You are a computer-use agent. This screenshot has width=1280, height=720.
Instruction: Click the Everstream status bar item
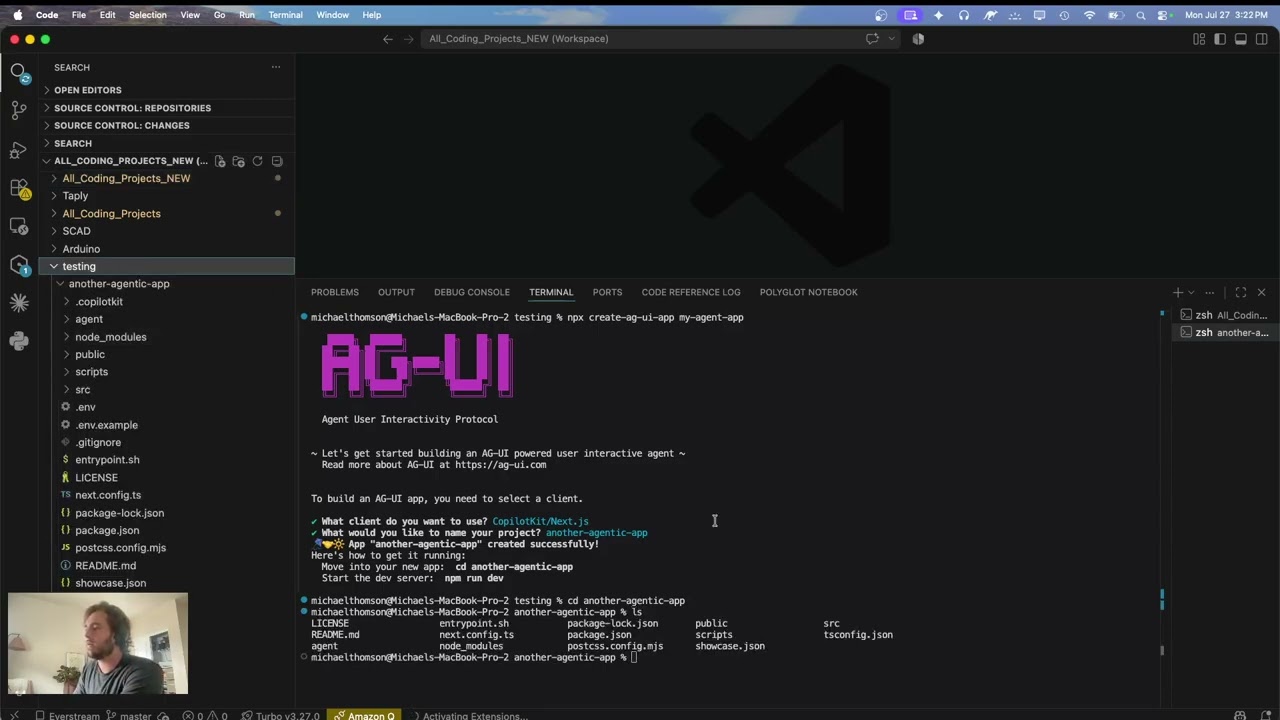pyautogui.click(x=67, y=715)
